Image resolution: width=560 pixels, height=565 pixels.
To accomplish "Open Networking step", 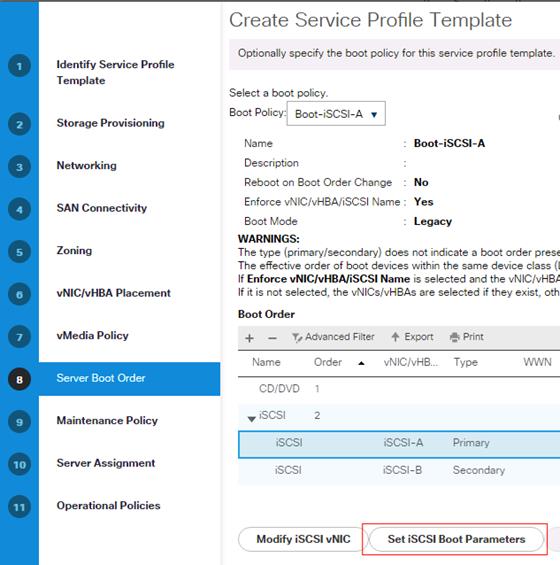I will tap(86, 165).
